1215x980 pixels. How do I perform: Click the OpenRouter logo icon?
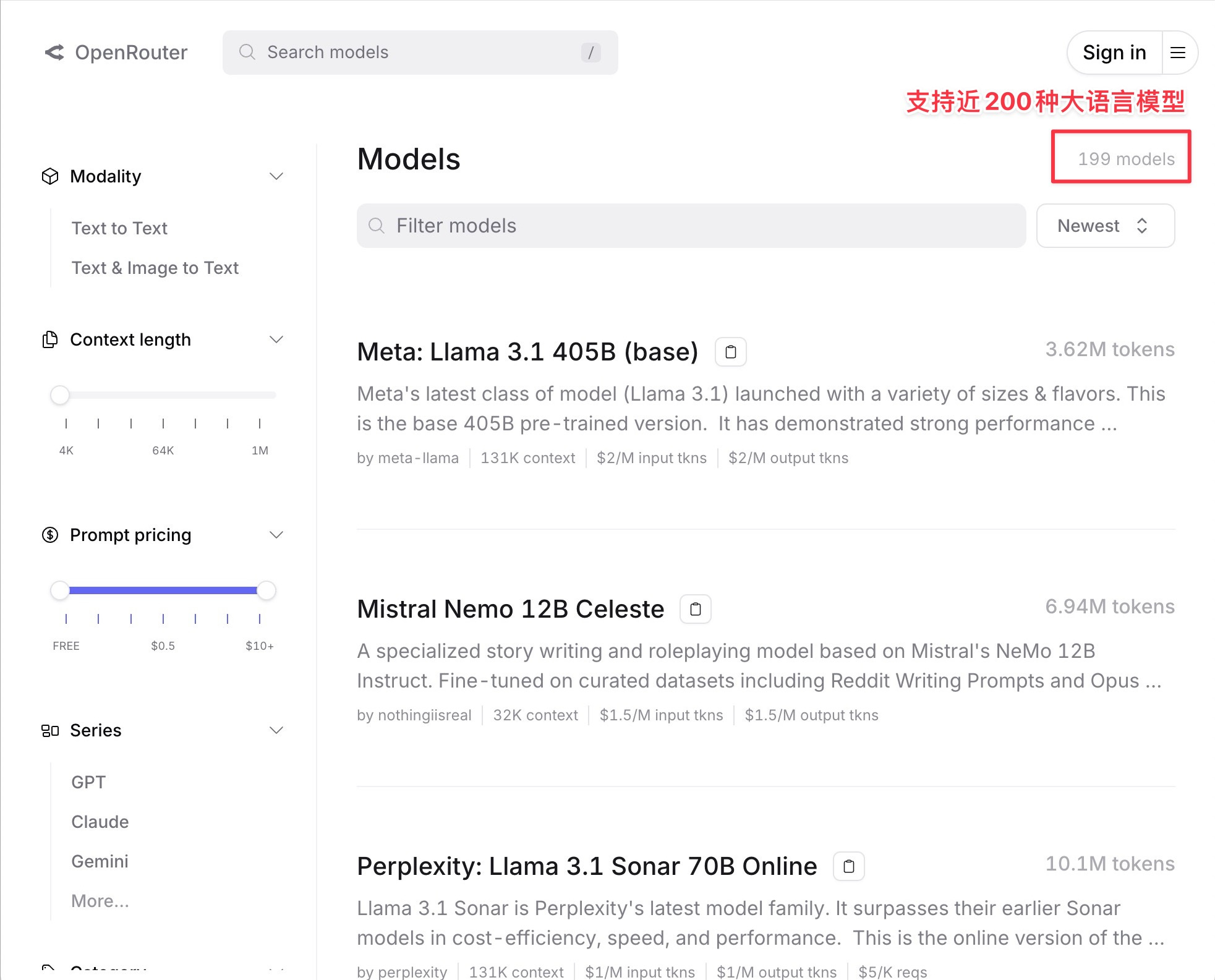[x=54, y=53]
